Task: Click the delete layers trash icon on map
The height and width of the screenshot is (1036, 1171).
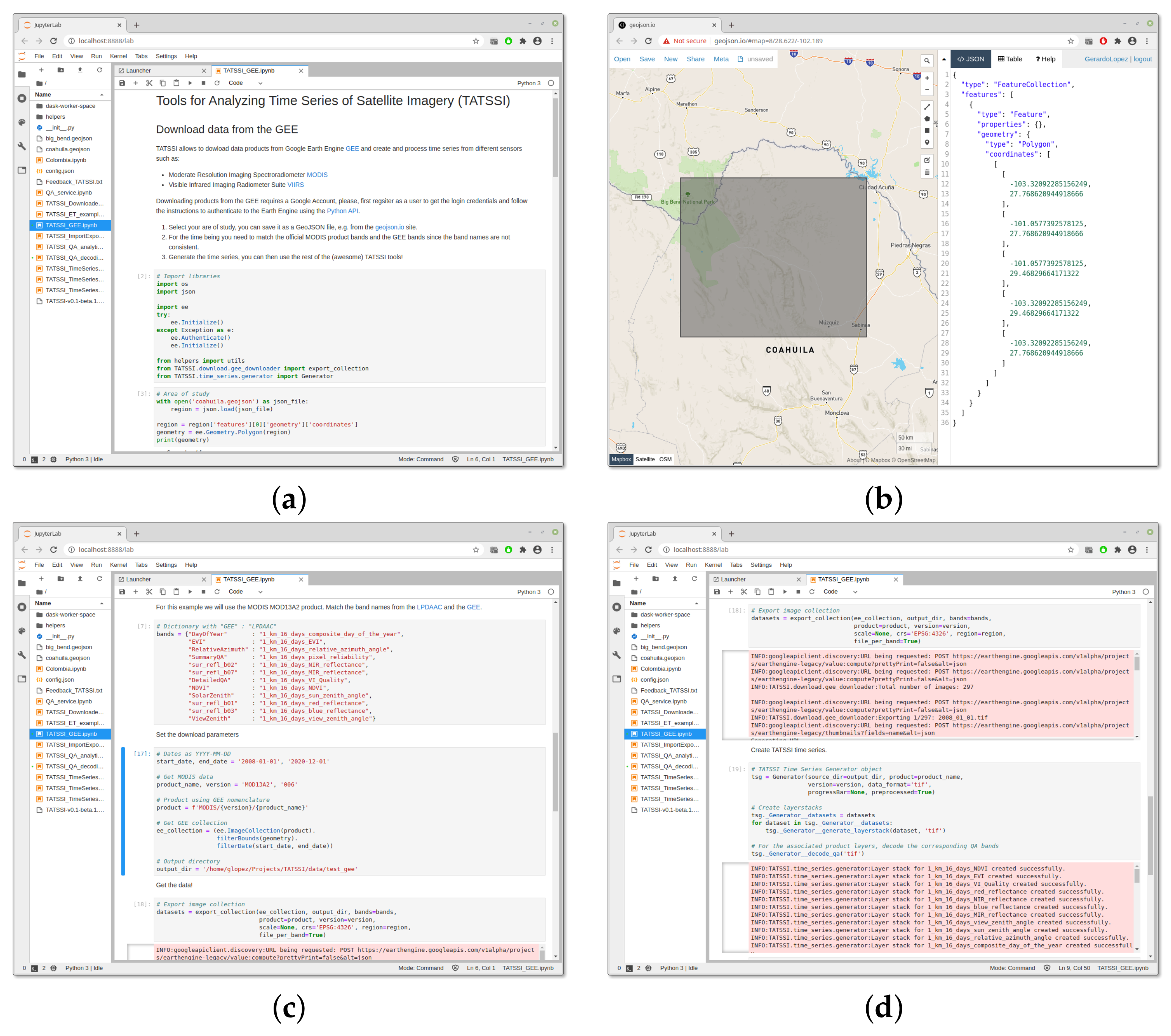Action: [926, 172]
